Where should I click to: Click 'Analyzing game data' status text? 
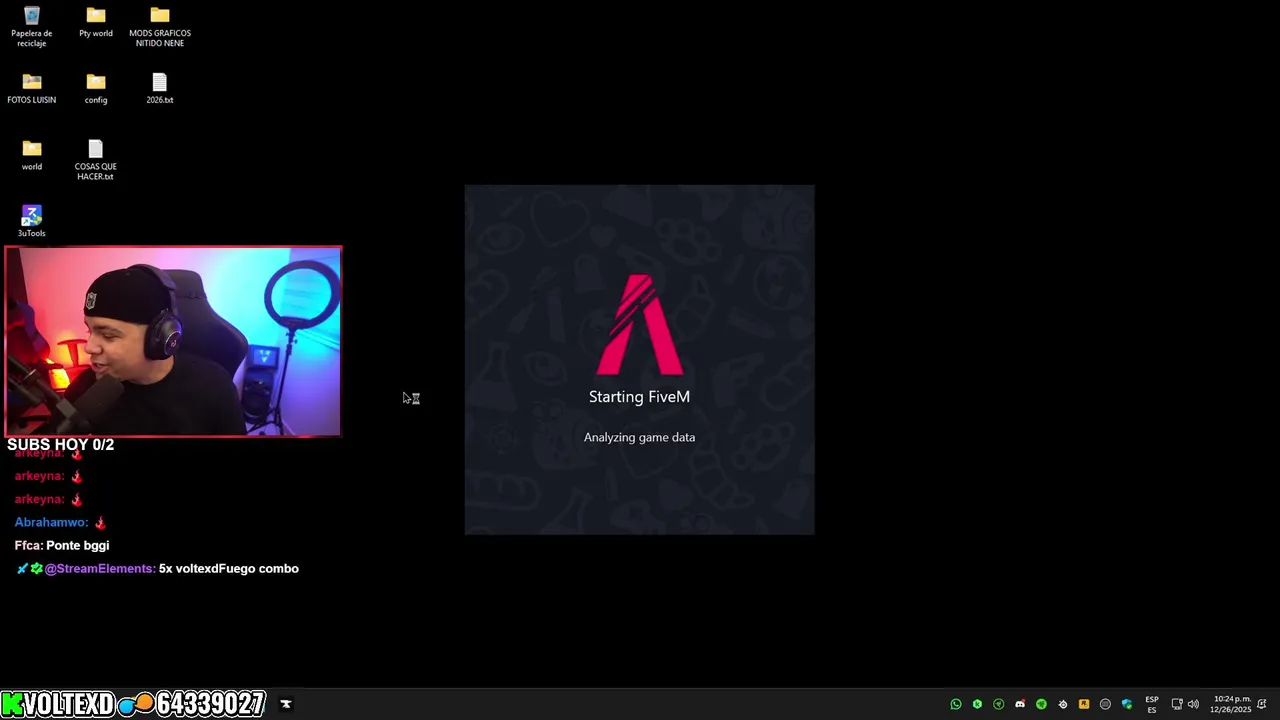tap(639, 437)
